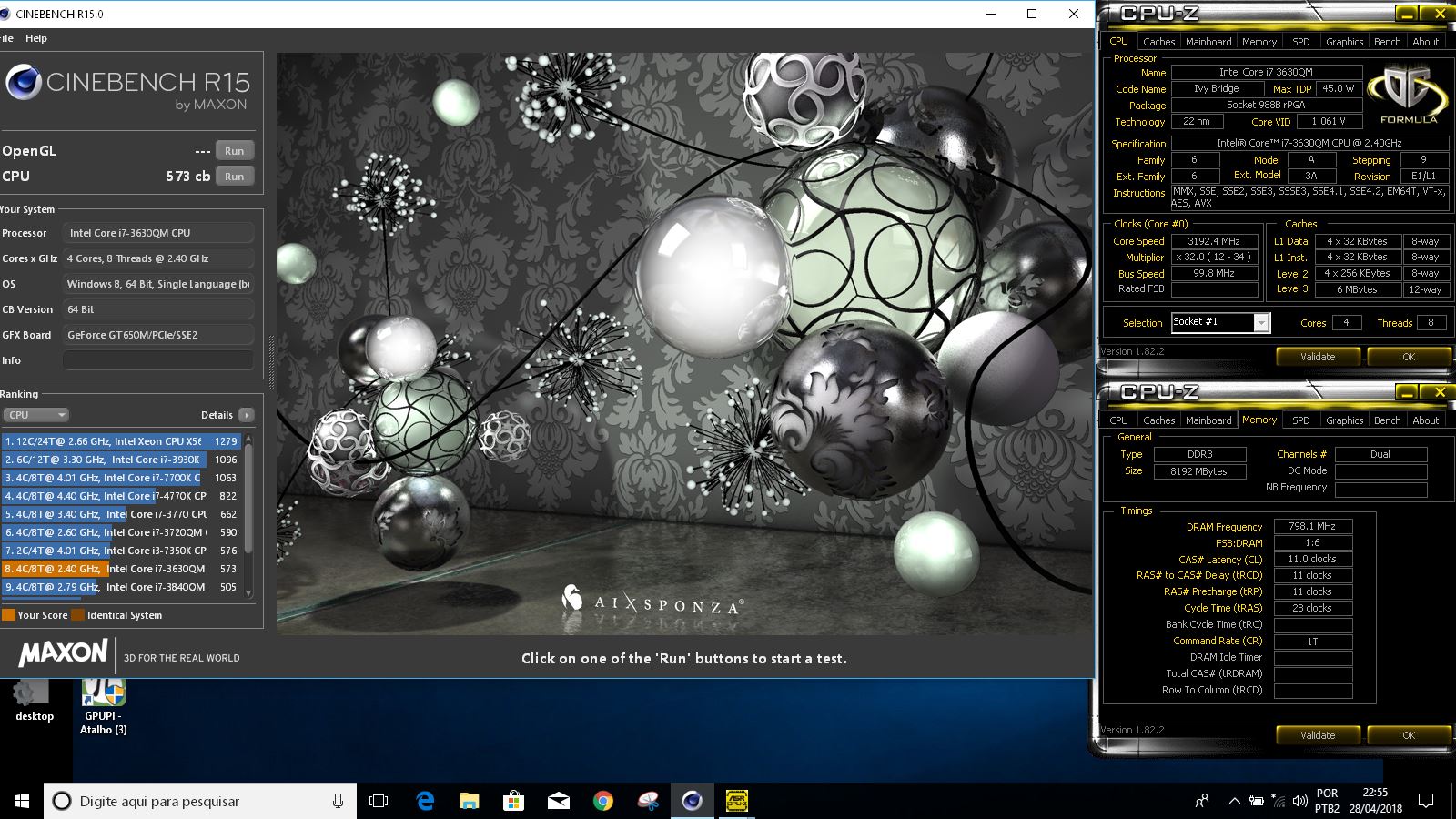Viewport: 1456px width, 819px height.
Task: Open the paint palette app on taskbar
Action: (648, 801)
